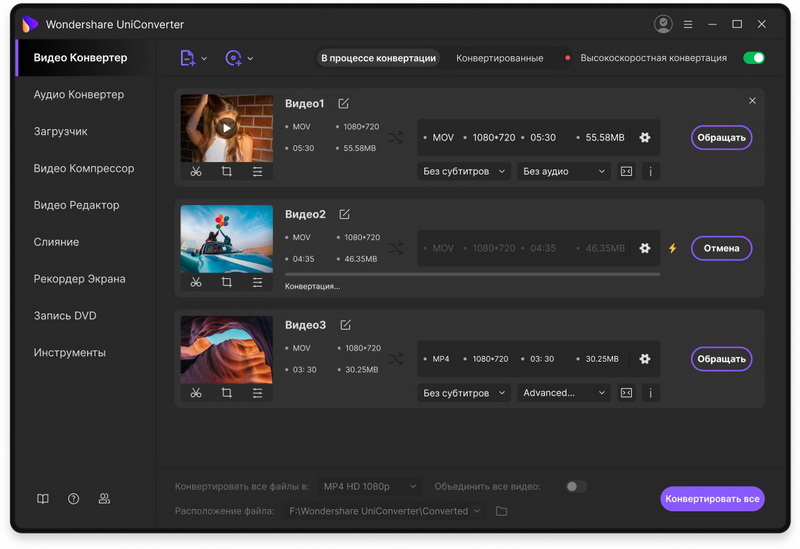This screenshot has height=549, width=800.
Task: Click the crop icon under Видео2
Action: click(x=227, y=283)
